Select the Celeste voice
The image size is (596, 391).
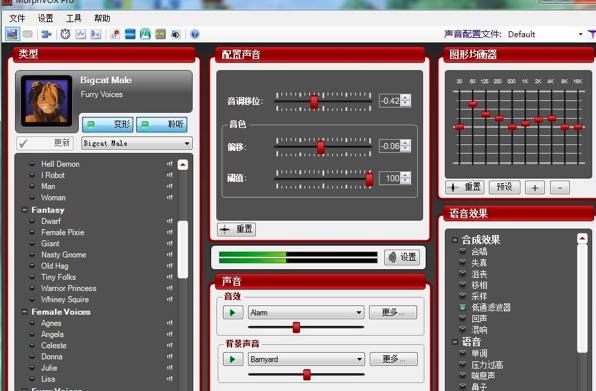54,345
